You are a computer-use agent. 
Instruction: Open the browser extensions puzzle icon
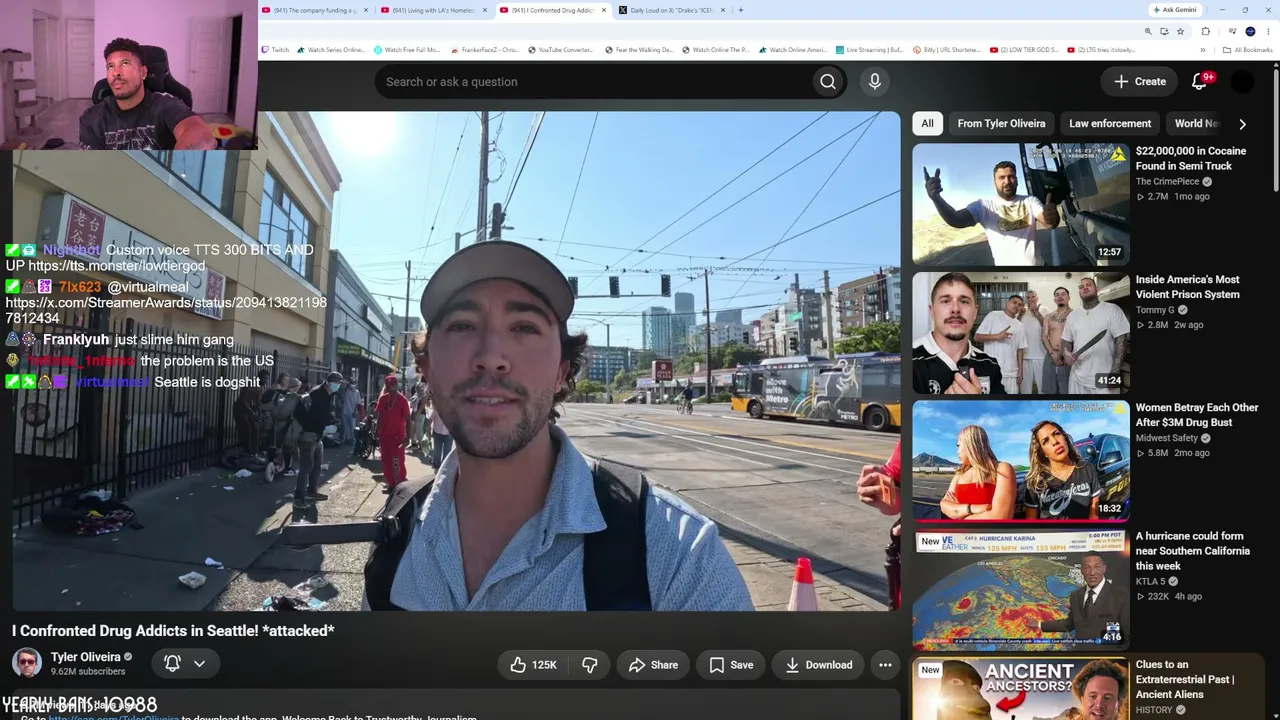[1206, 31]
